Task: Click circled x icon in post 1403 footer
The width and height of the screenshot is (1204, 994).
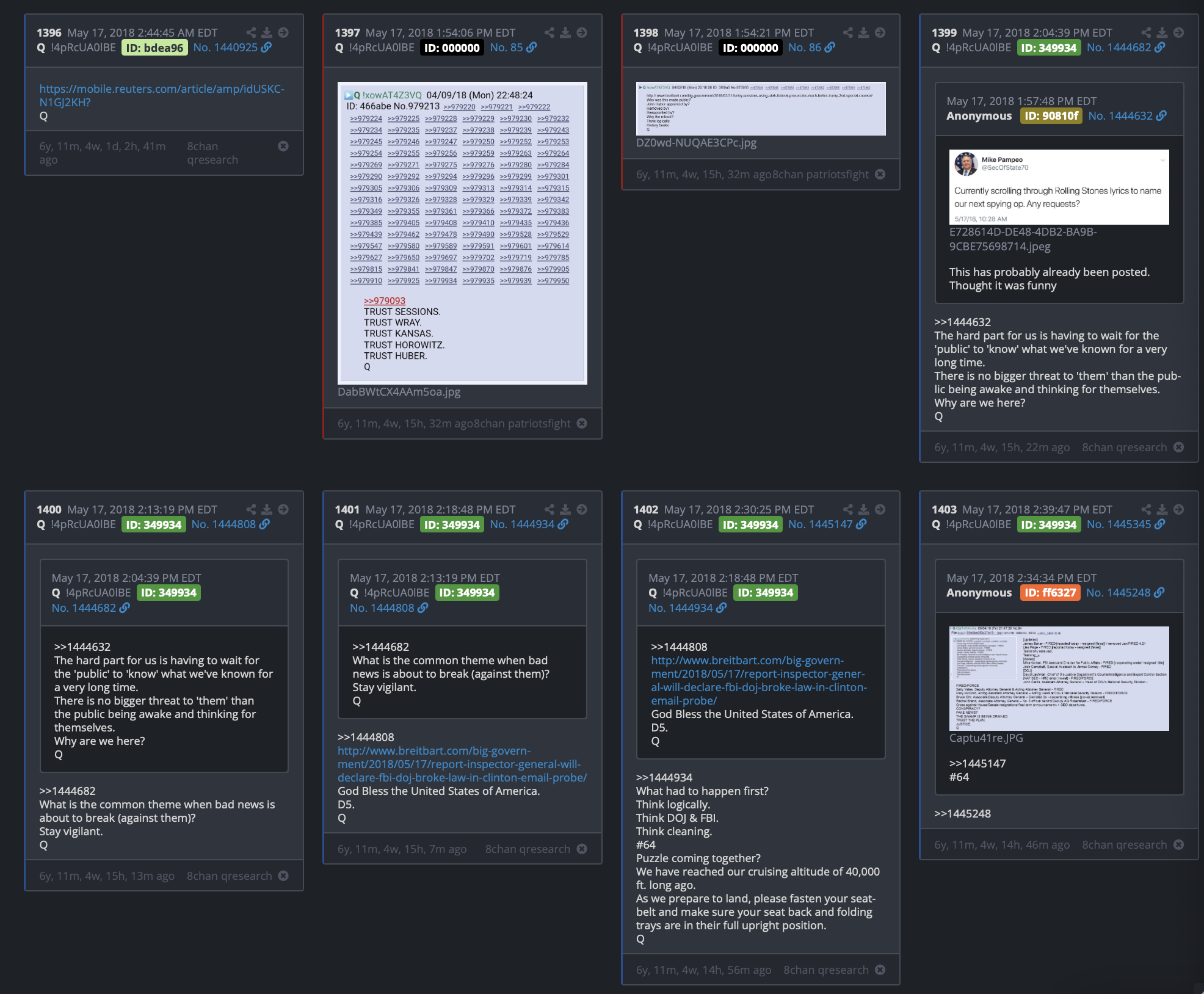Action: (x=1179, y=845)
